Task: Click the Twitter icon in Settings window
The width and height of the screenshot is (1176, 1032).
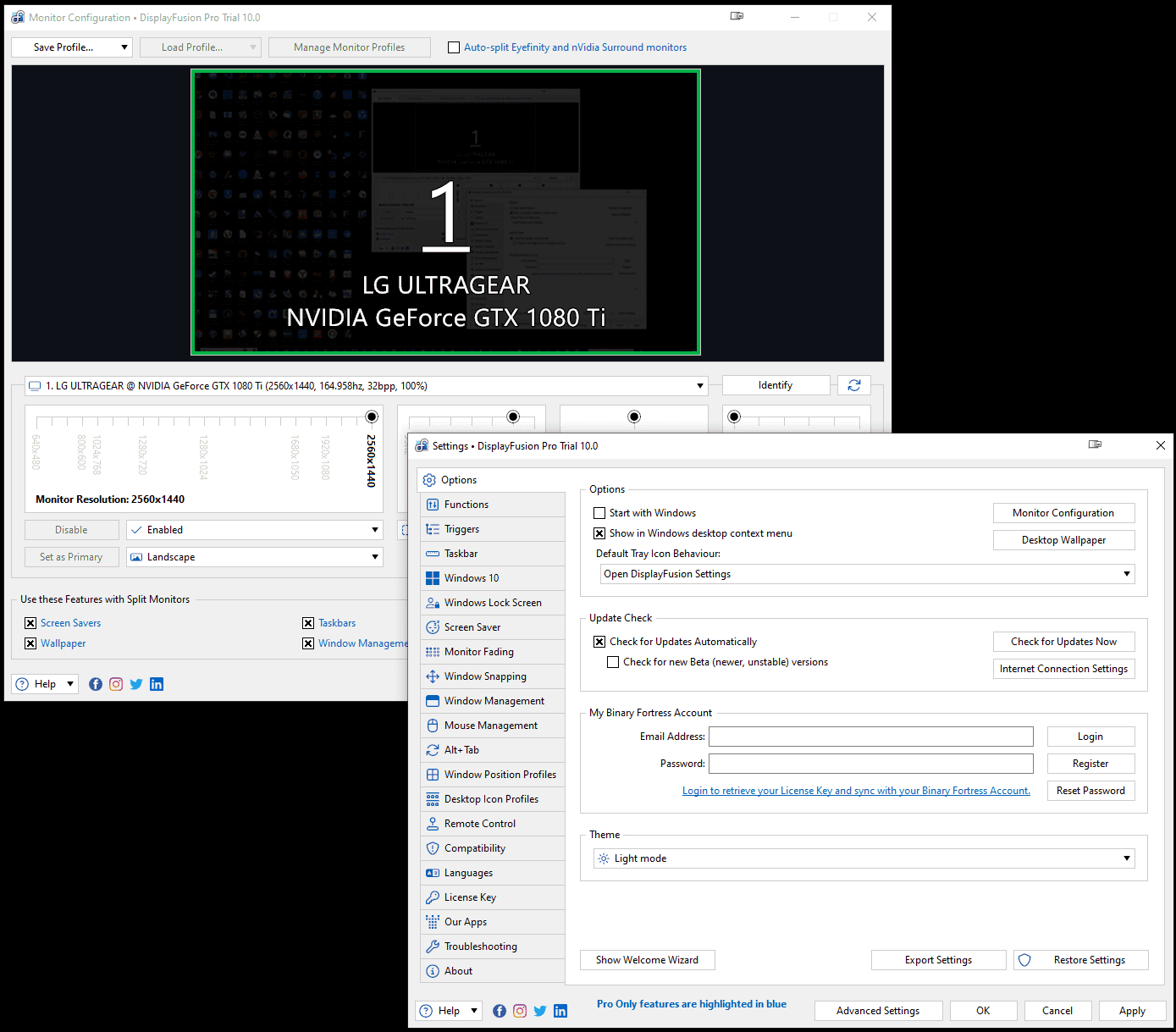Action: point(540,1011)
